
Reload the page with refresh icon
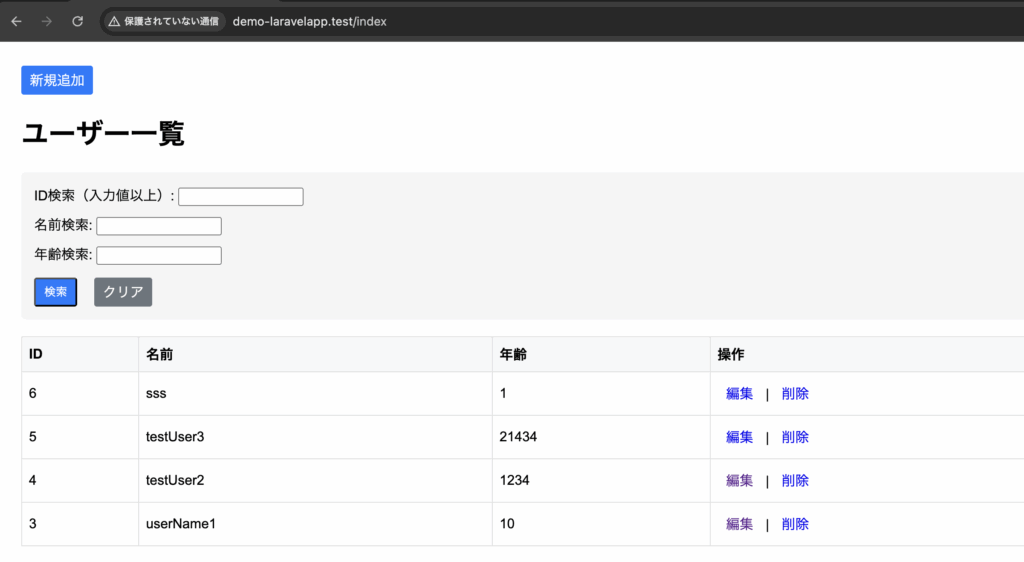coord(78,21)
